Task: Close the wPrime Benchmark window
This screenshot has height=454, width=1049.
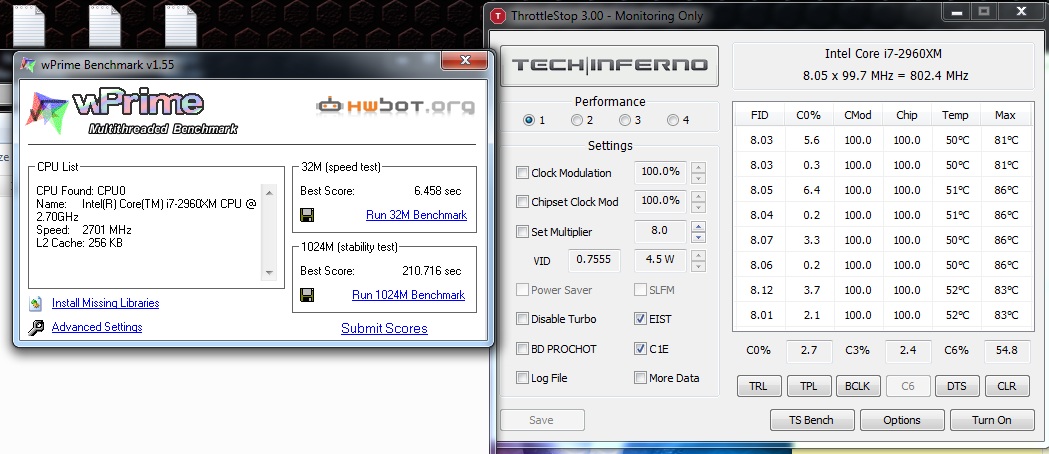Action: [x=465, y=60]
